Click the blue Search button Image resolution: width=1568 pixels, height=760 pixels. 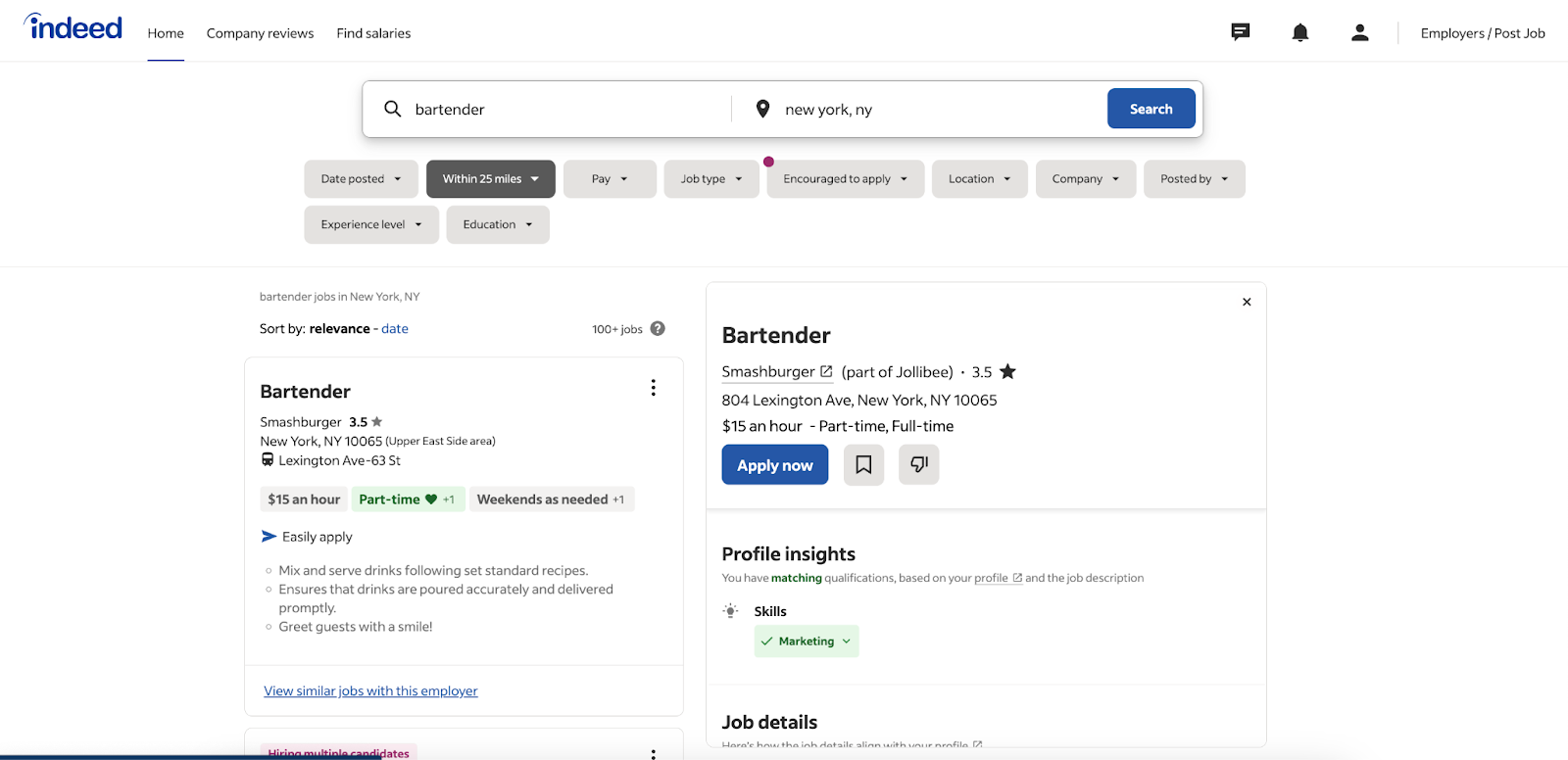(1151, 109)
